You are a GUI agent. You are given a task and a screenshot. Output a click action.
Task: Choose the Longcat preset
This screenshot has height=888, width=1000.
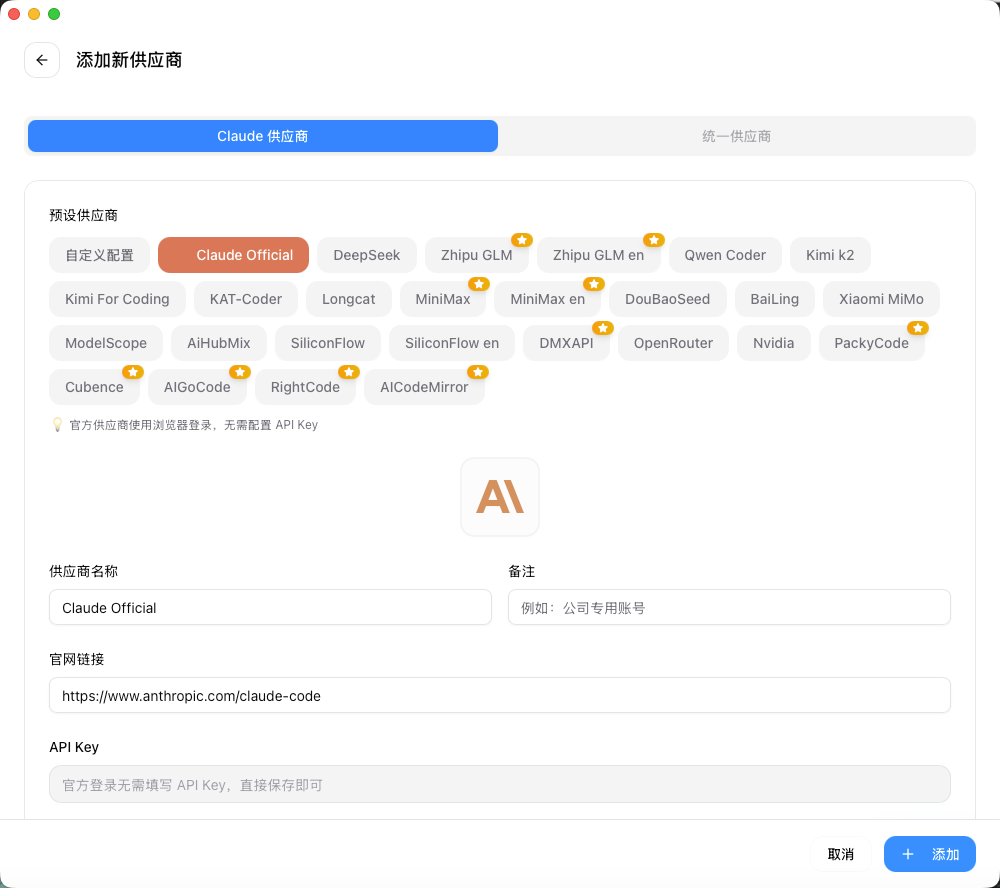point(348,299)
